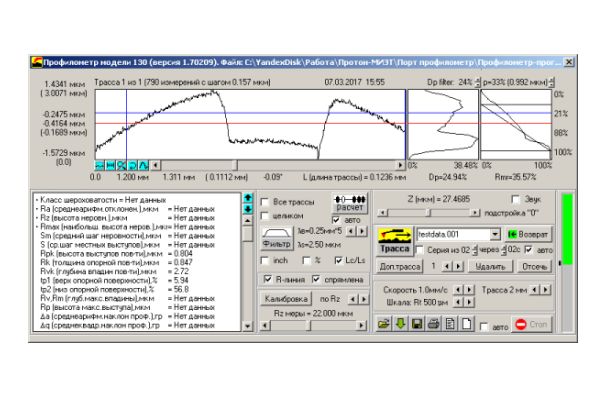This screenshot has height=400, width=600.
Task: Click right arrow after Доп.трасса number 1
Action: click(x=459, y=266)
